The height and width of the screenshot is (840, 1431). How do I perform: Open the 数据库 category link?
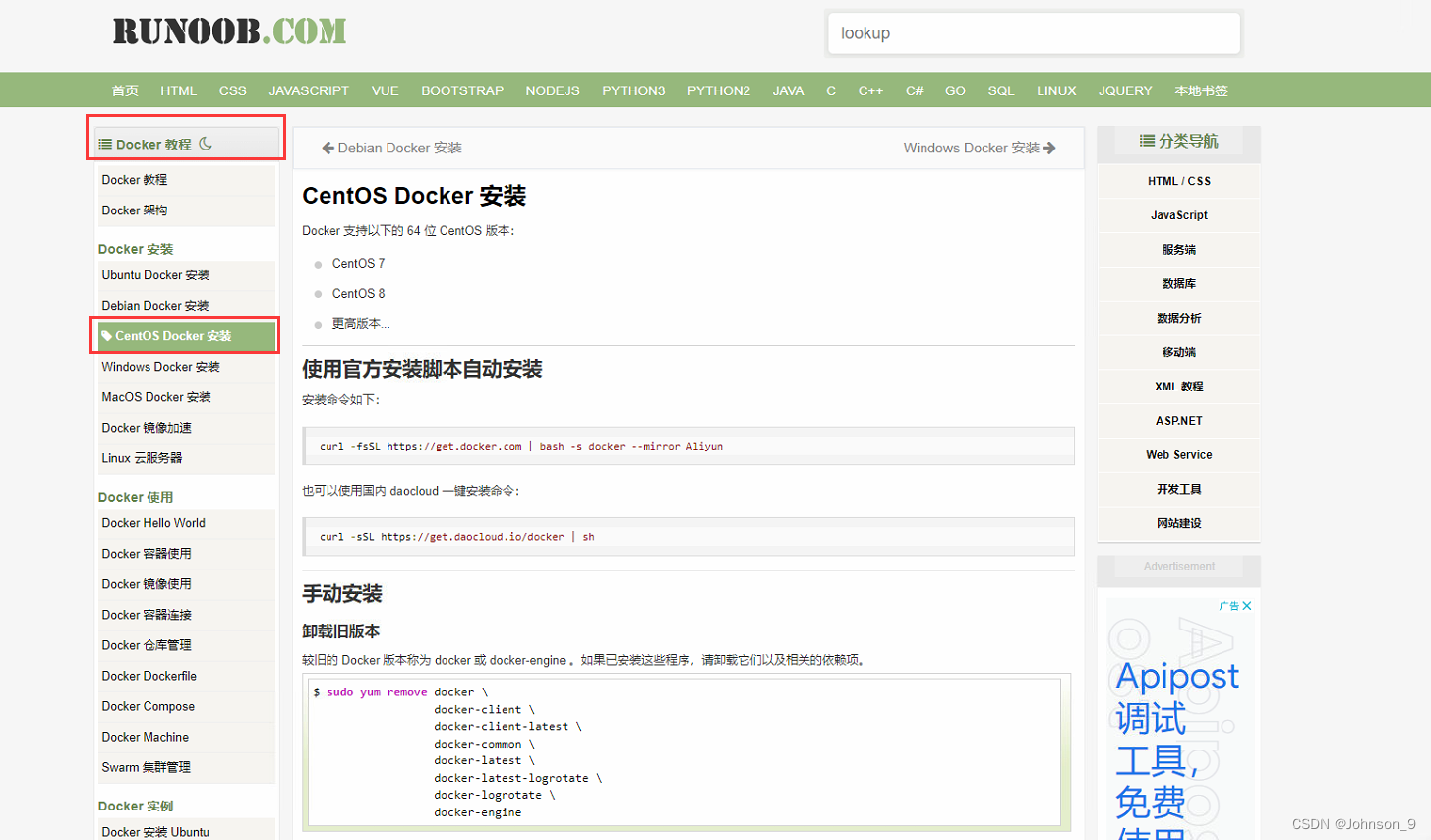pos(1176,283)
